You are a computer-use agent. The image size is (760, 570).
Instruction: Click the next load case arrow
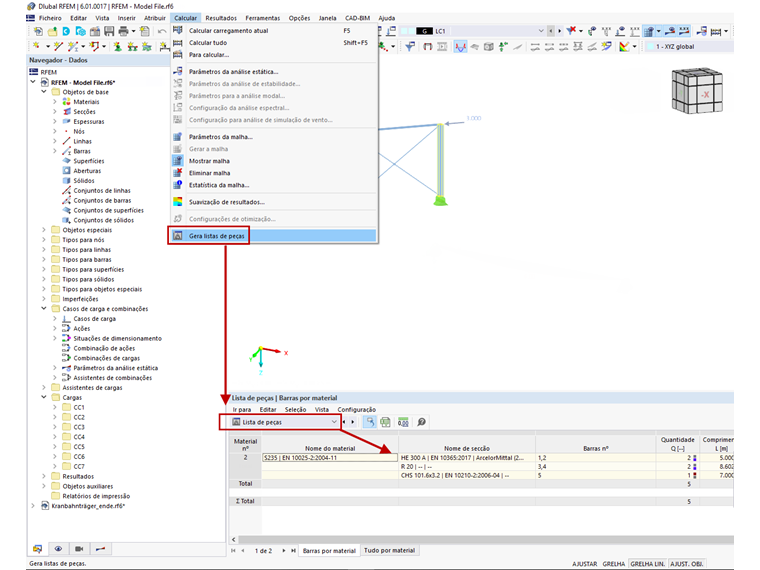pos(559,31)
